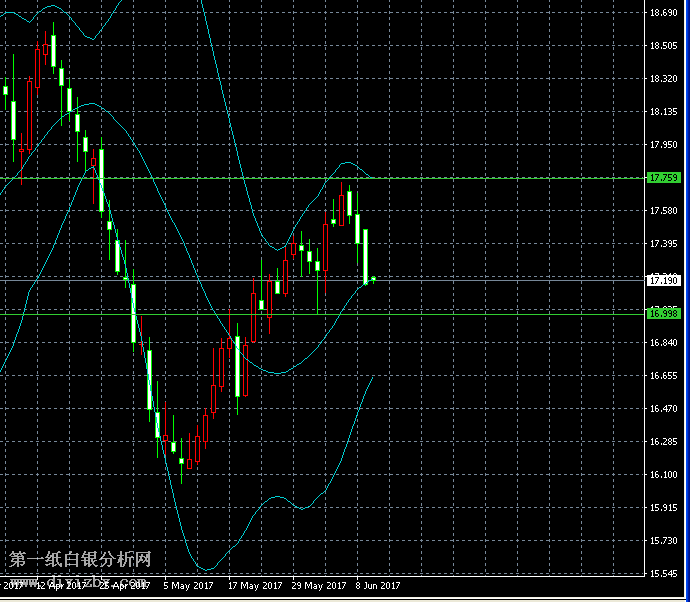This screenshot has height=602, width=690.
Task: Click the 17.759 green price label
Action: pos(664,178)
